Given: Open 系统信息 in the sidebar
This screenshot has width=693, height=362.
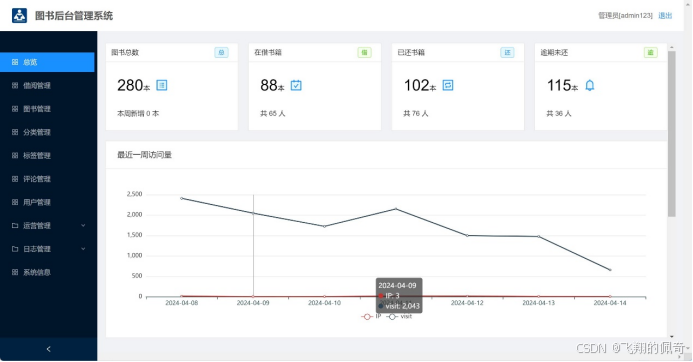Looking at the screenshot, I should point(47,272).
